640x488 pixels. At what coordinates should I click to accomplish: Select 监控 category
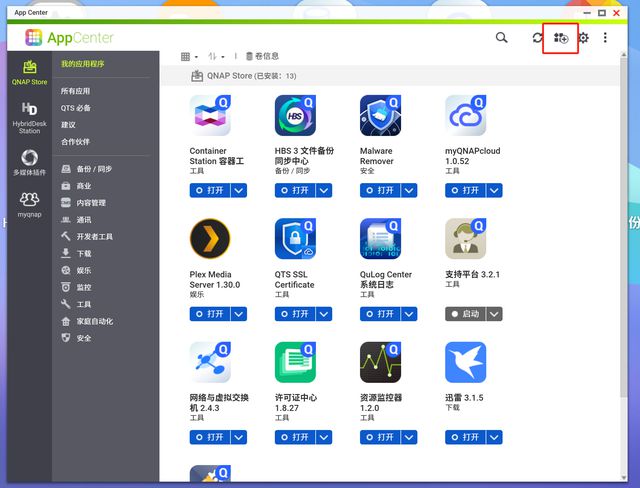76,287
